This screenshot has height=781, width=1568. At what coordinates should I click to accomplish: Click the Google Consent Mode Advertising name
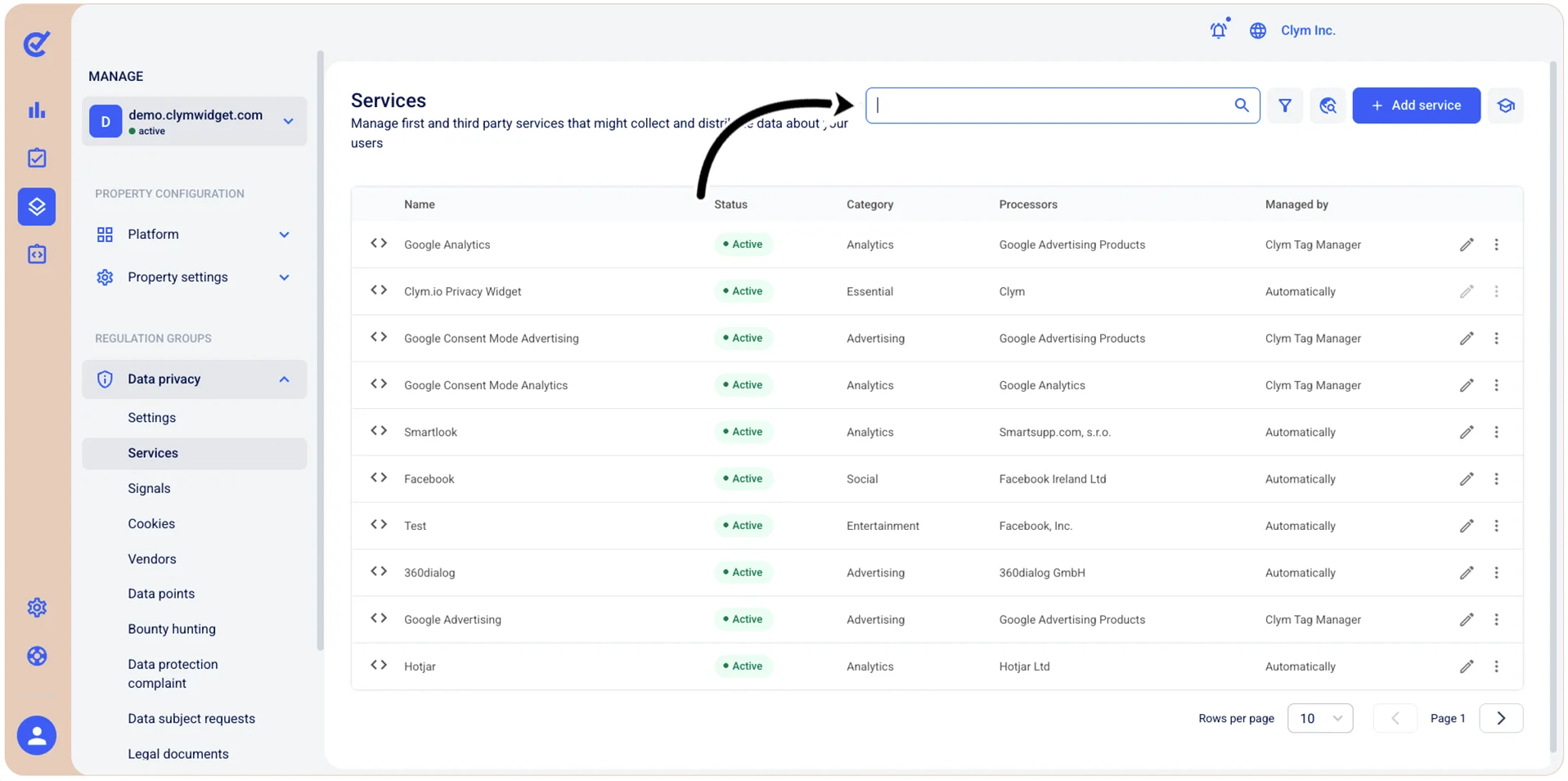491,339
